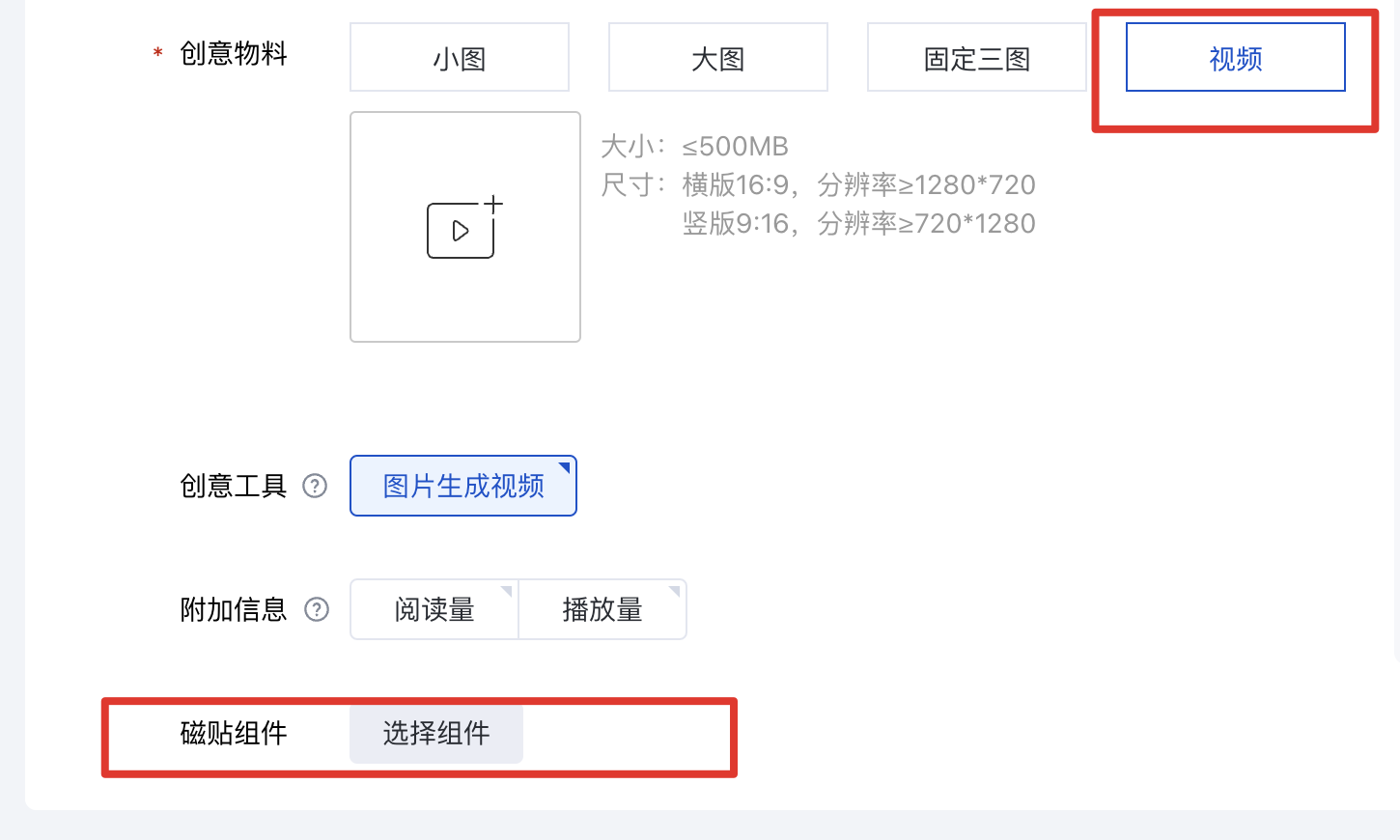Screen dimensions: 1400x840
Task: Select the 视频 material type
Action: coord(1235,58)
